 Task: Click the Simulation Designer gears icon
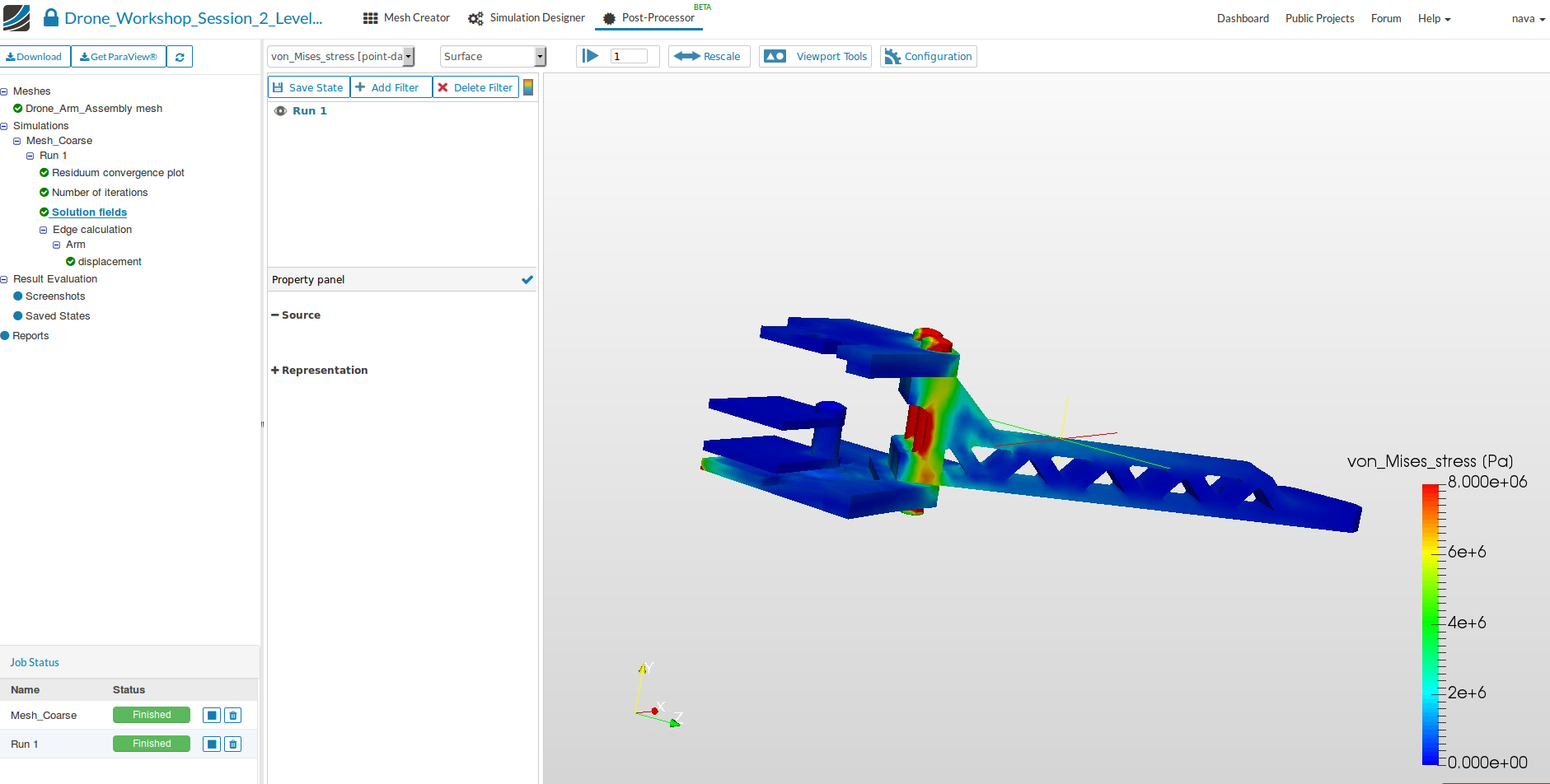(x=475, y=18)
